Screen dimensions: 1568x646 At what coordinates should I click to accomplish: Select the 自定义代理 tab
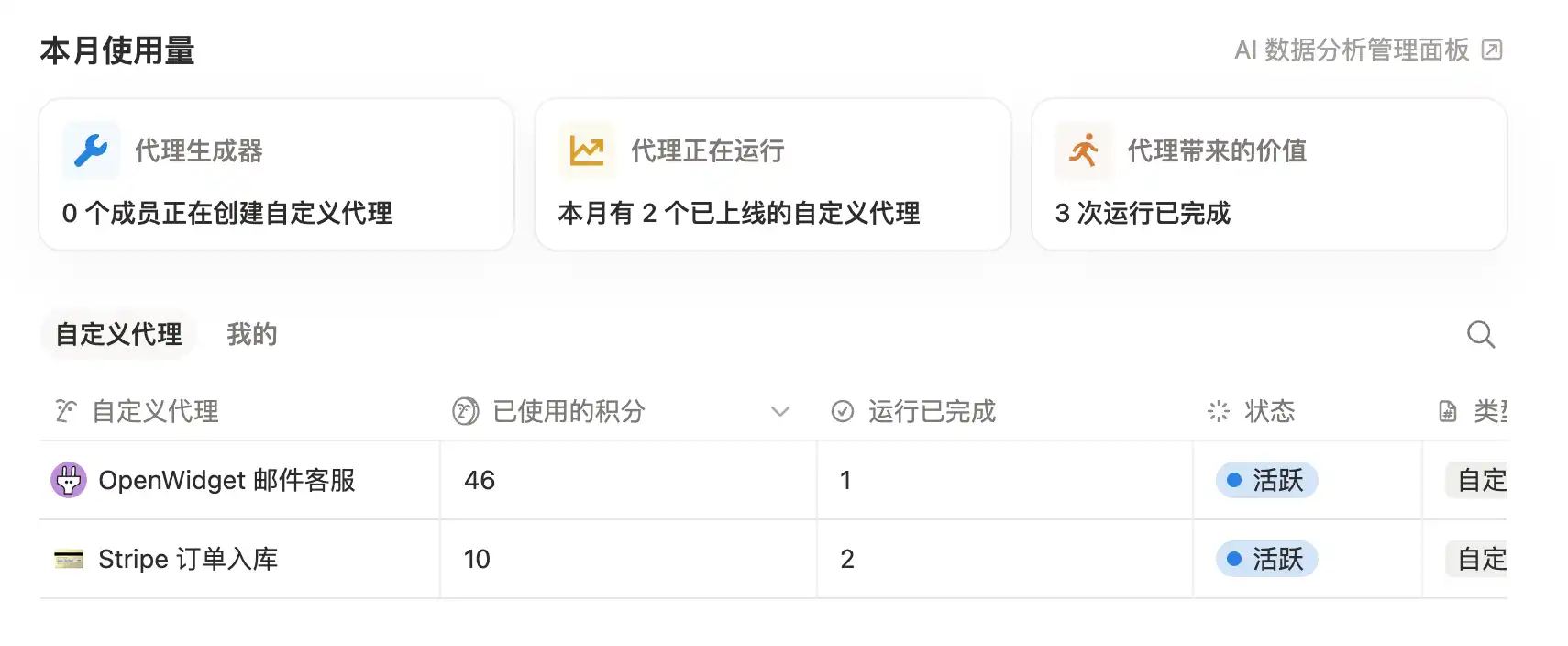(x=117, y=334)
